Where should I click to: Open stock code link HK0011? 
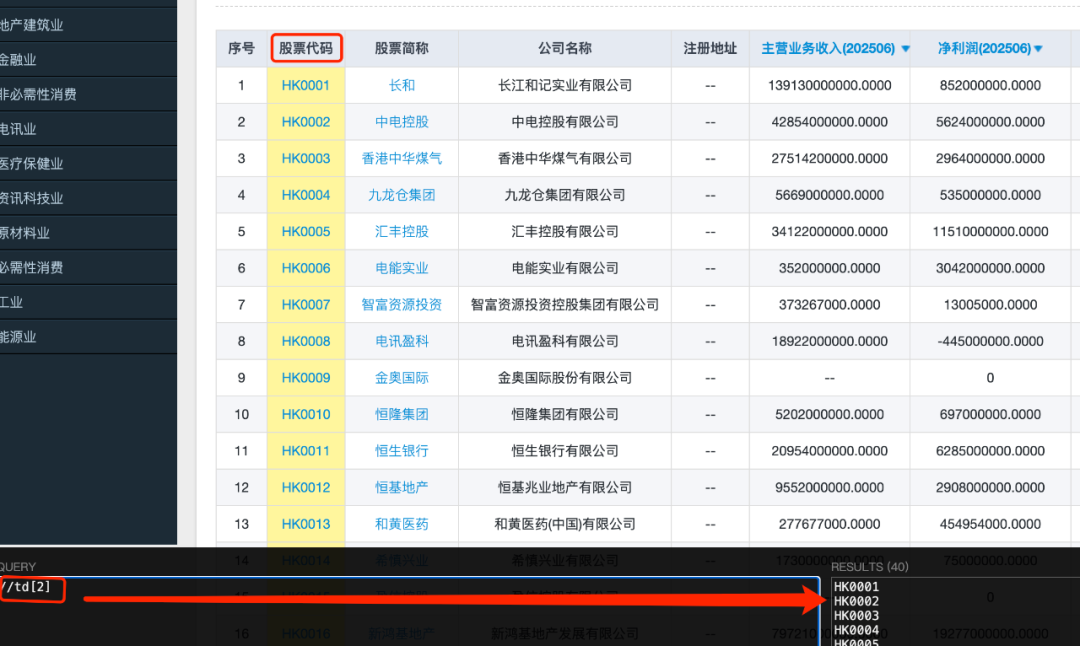point(306,450)
